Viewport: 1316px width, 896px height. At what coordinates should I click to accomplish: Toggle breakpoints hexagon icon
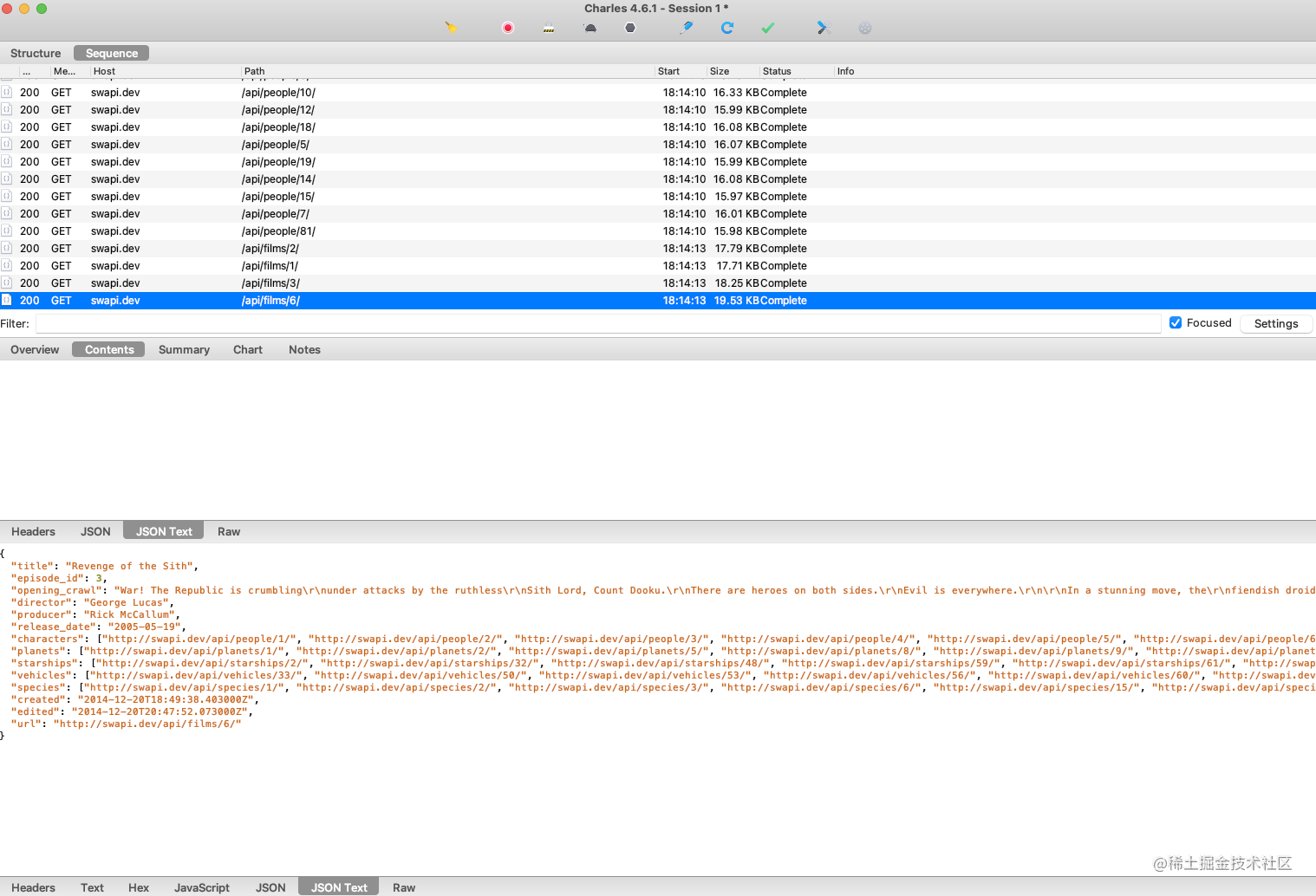coord(630,28)
